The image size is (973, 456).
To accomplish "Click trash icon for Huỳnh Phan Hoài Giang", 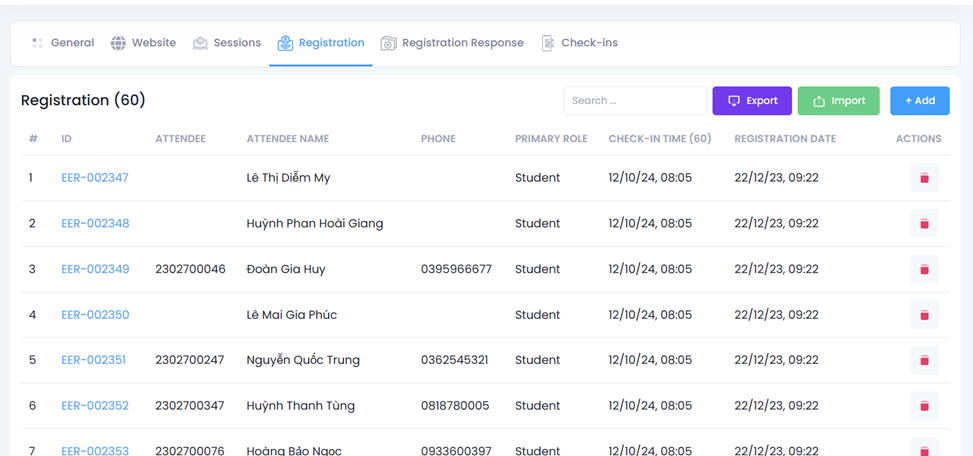I will [x=923, y=224].
